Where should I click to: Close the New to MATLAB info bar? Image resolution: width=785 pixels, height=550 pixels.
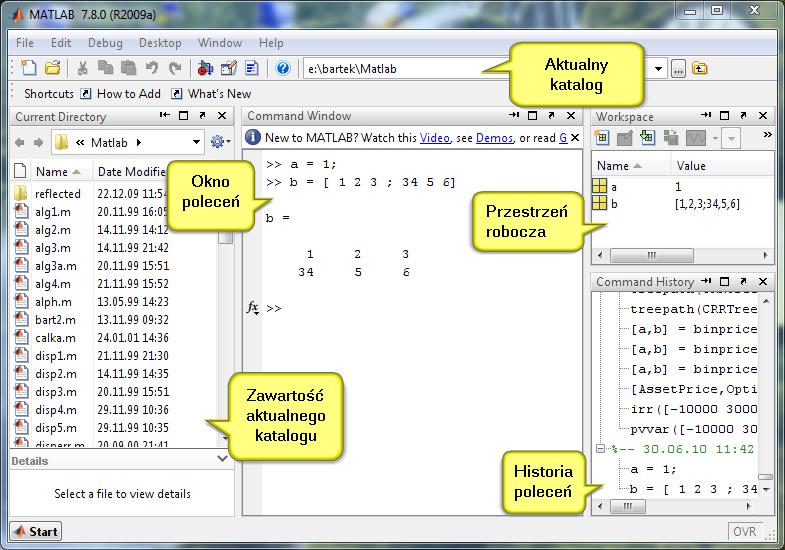[575, 137]
